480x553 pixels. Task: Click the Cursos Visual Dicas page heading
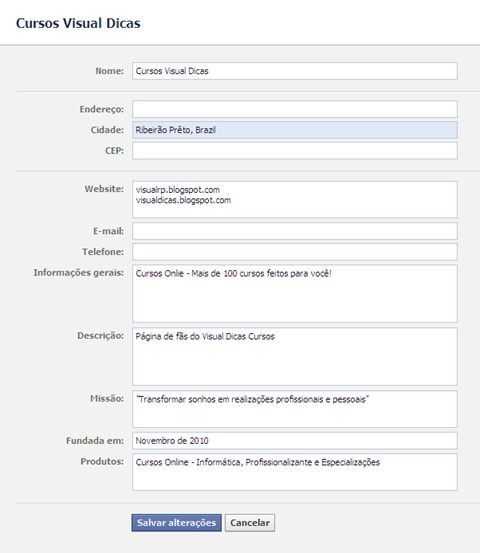(x=78, y=23)
